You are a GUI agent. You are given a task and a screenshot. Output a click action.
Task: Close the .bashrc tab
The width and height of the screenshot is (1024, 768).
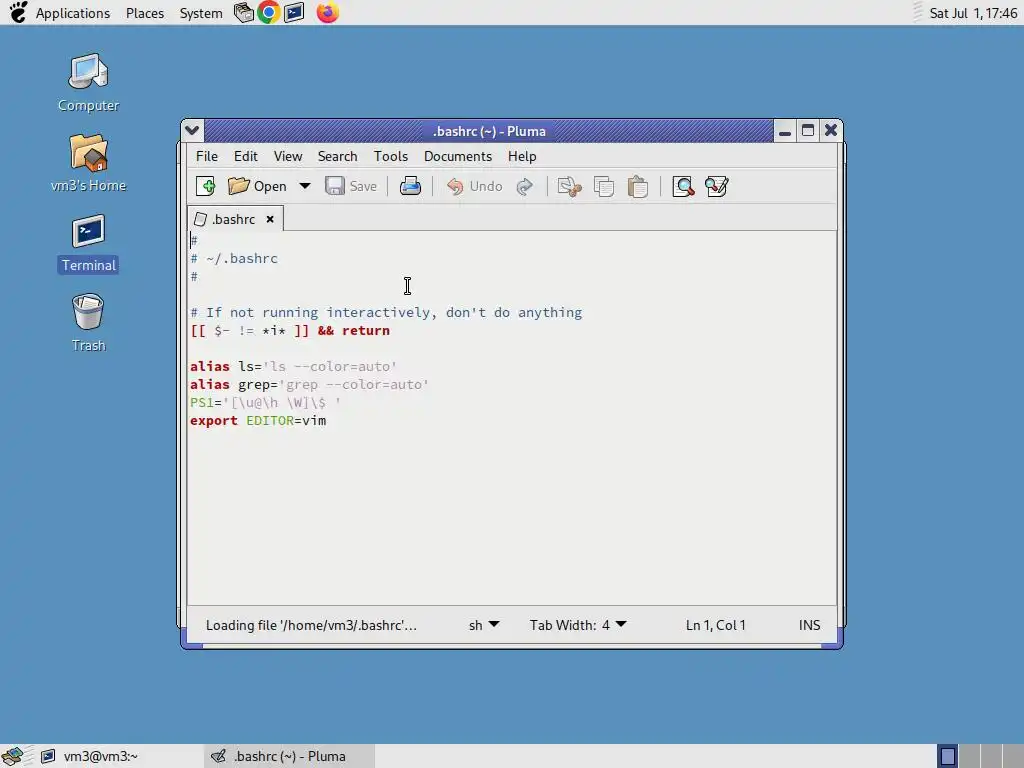270,219
